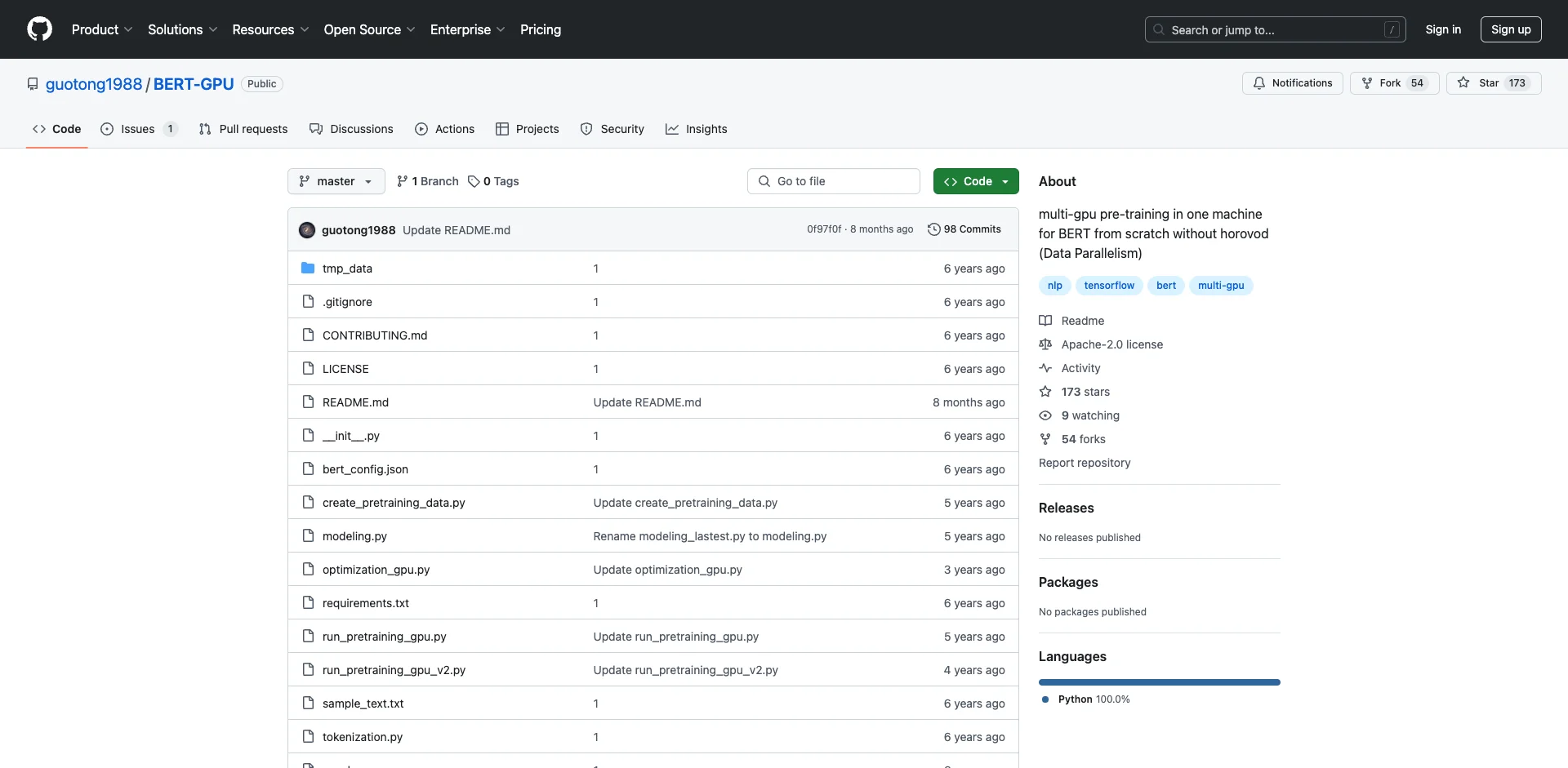This screenshot has width=1568, height=768.
Task: Open the master branch dropdown
Action: click(x=336, y=181)
